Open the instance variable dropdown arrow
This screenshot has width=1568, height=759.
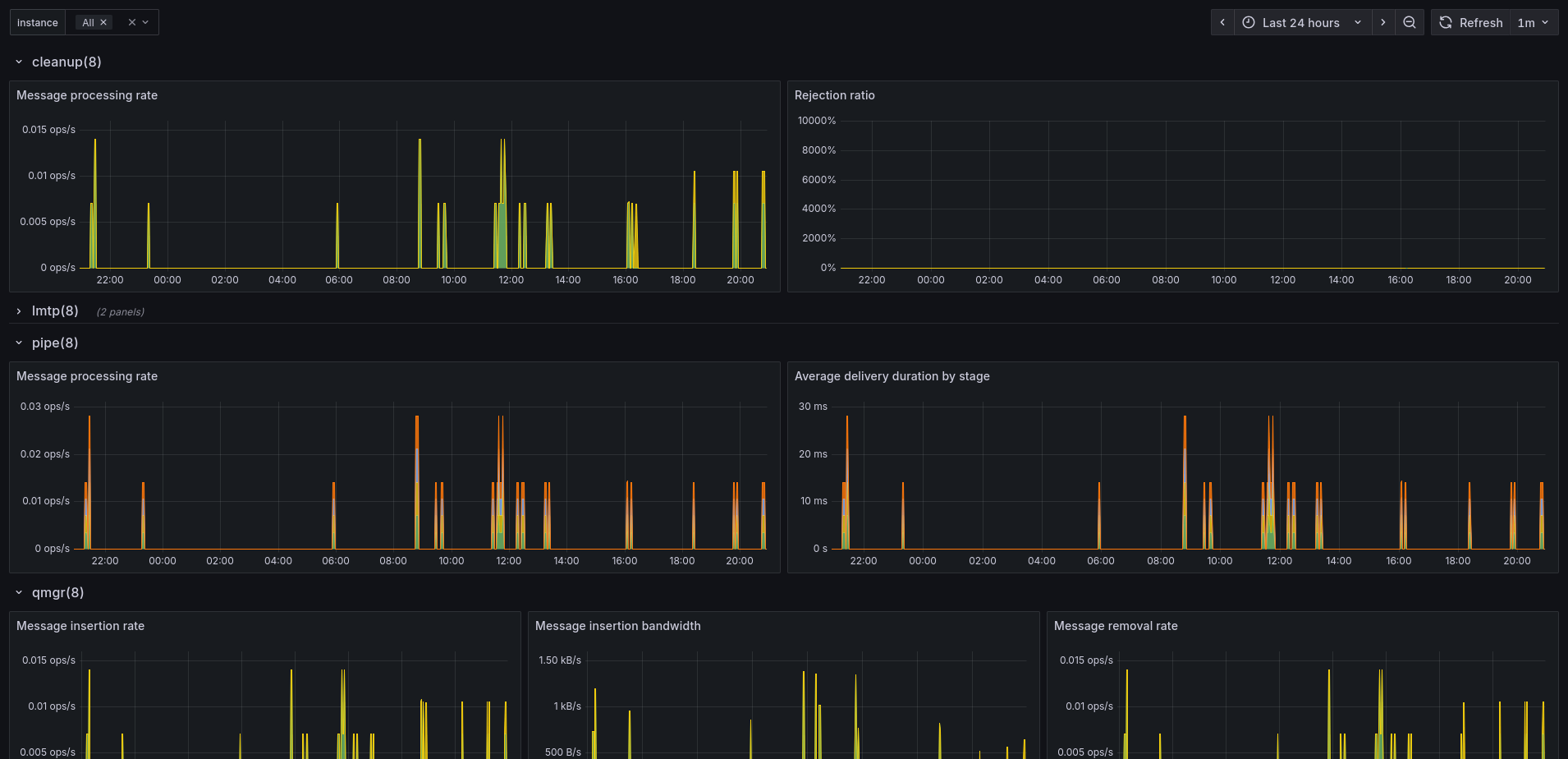point(146,22)
